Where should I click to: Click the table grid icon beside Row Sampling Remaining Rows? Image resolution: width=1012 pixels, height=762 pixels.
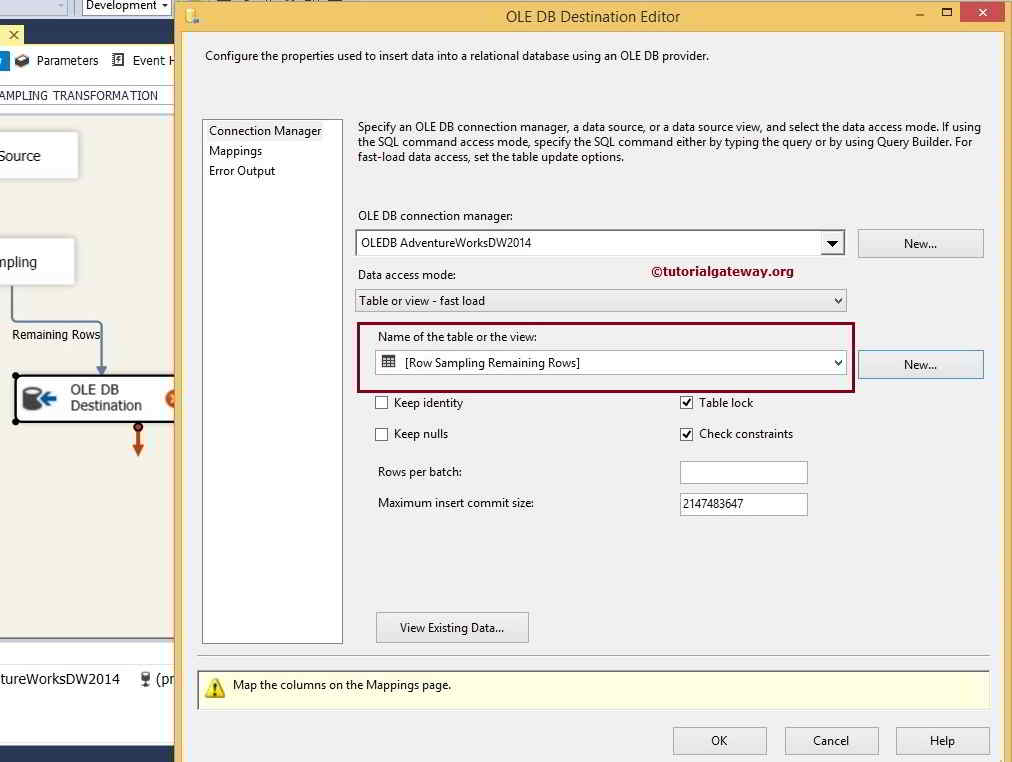(x=387, y=364)
